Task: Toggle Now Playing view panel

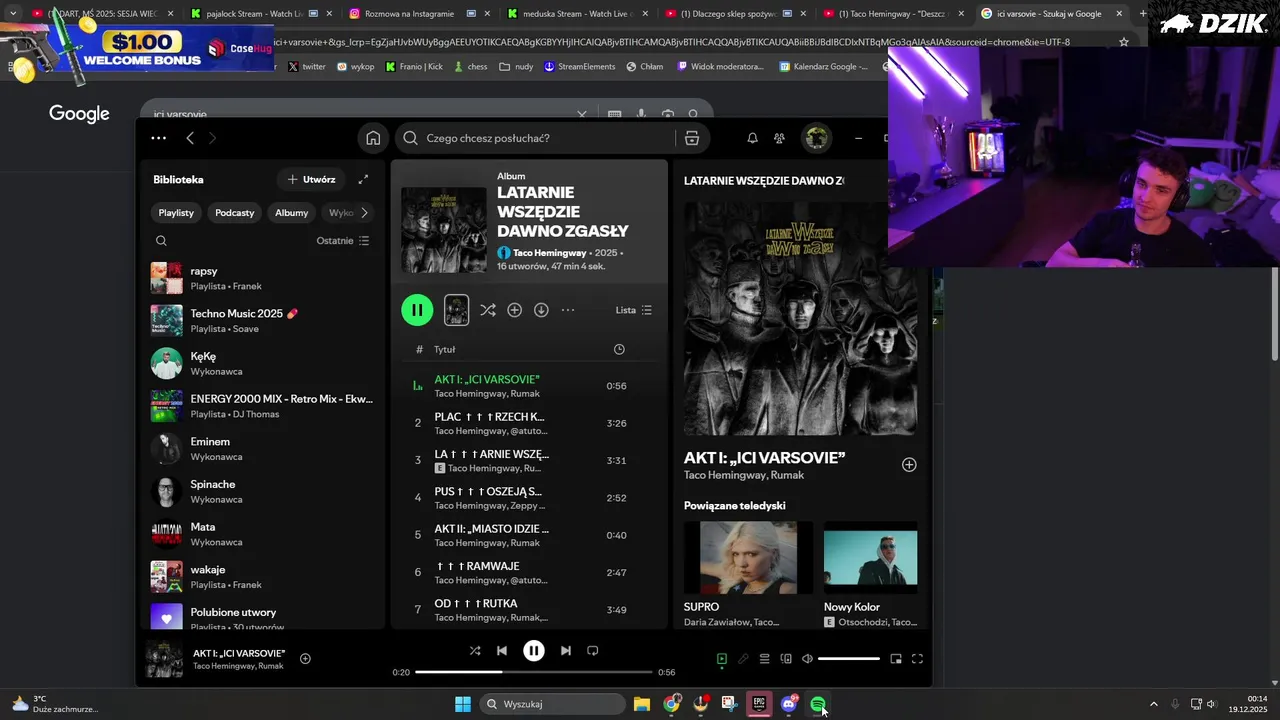Action: 721,659
